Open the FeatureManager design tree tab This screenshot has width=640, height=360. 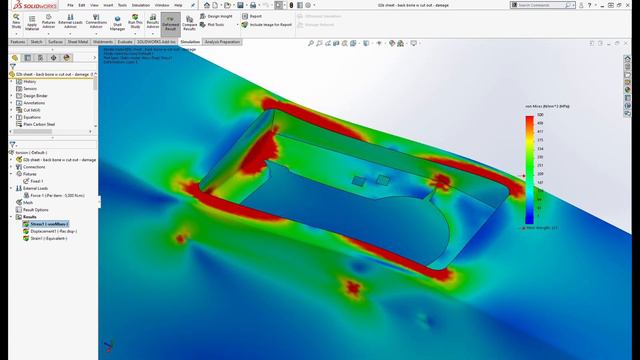click(15, 58)
